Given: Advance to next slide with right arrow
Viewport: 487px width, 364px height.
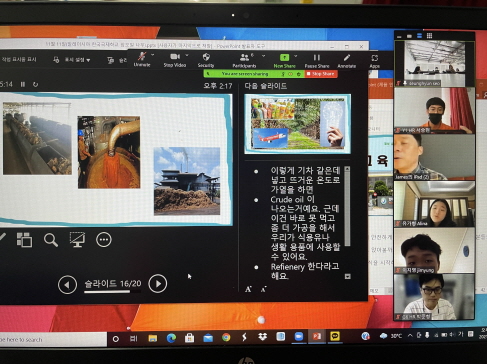Looking at the screenshot, I should coord(158,284).
